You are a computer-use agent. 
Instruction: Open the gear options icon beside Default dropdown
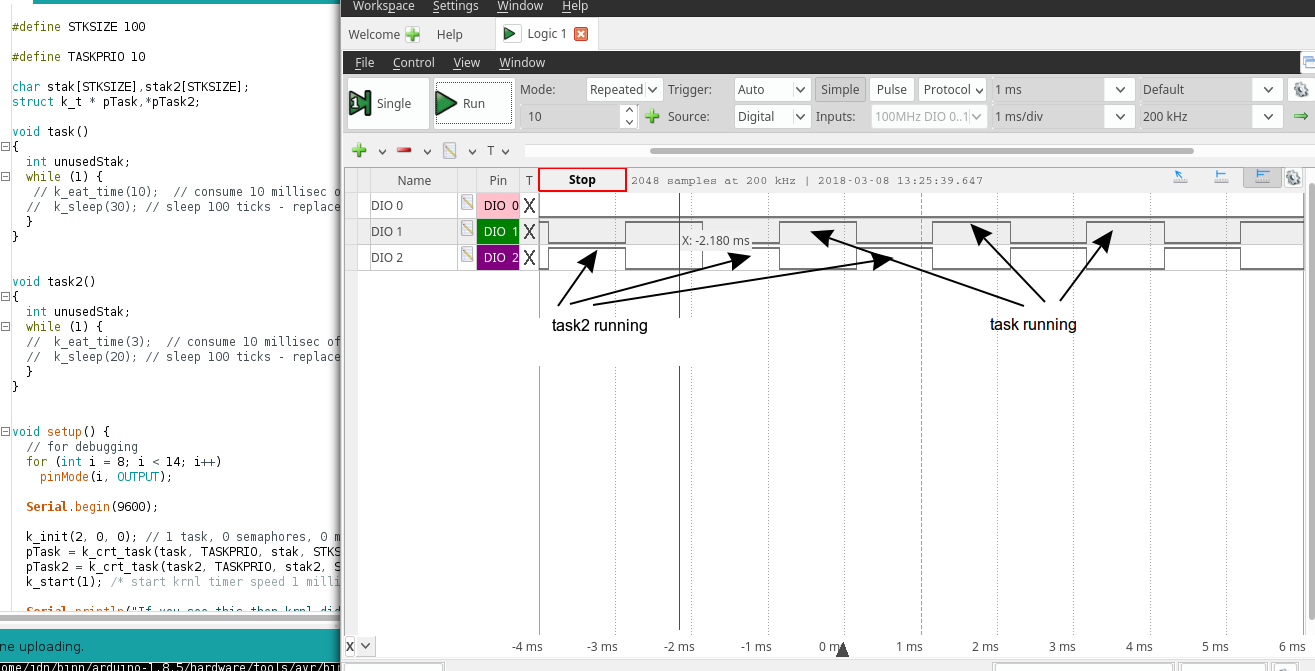[1300, 90]
